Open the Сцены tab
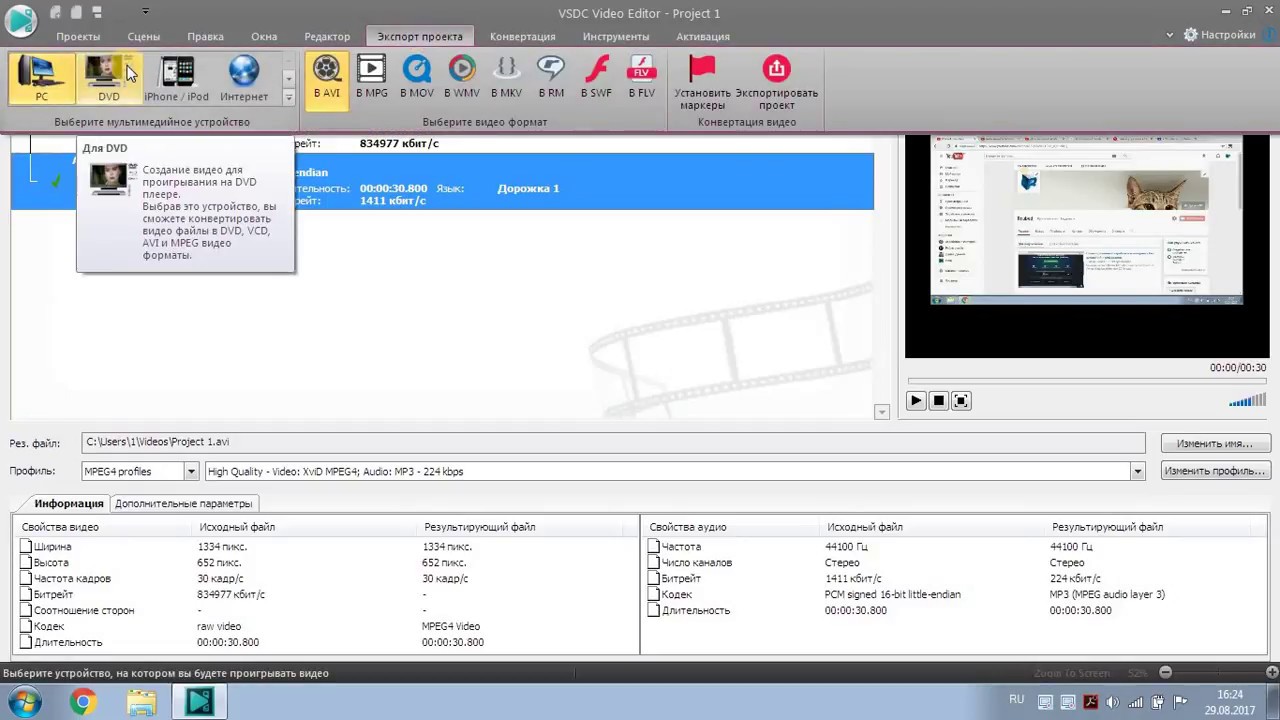The width and height of the screenshot is (1280, 720). click(x=144, y=36)
